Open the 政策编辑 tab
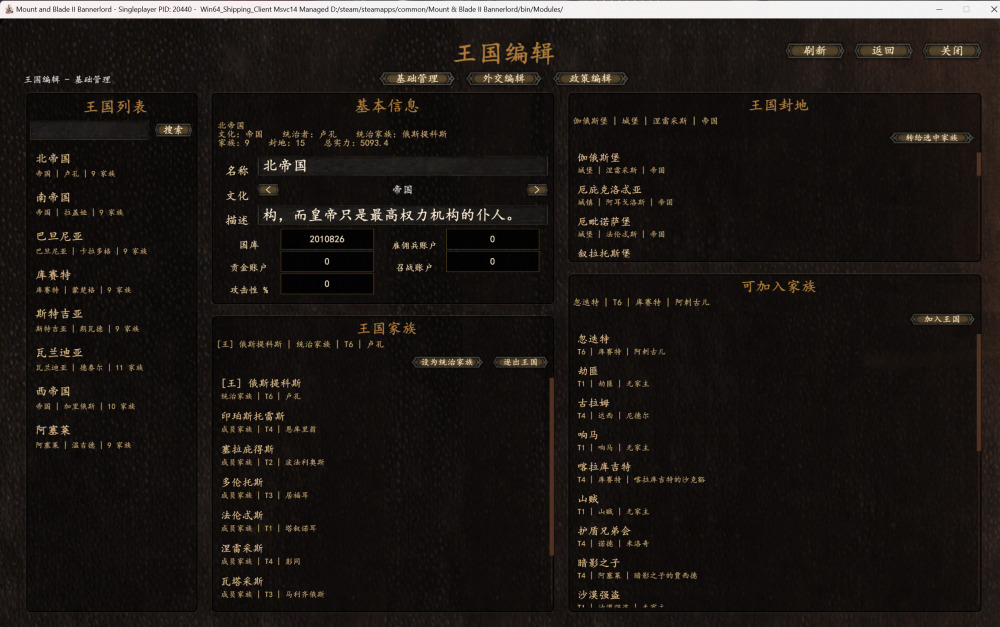Viewport: 1000px width, 627px height. pos(591,78)
